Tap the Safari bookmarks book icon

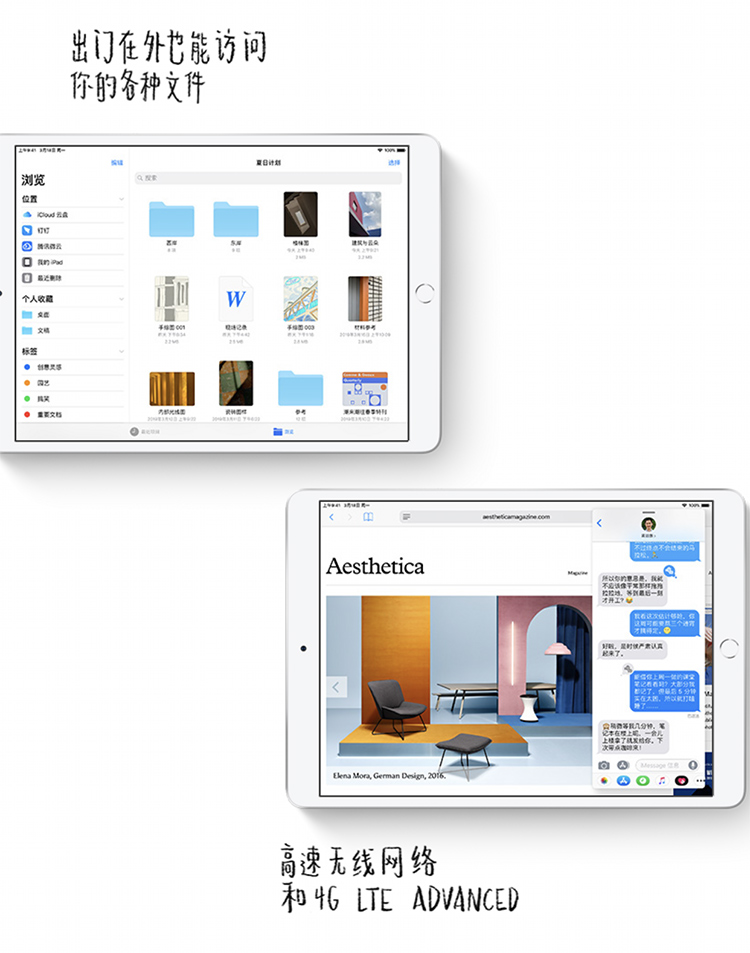368,517
